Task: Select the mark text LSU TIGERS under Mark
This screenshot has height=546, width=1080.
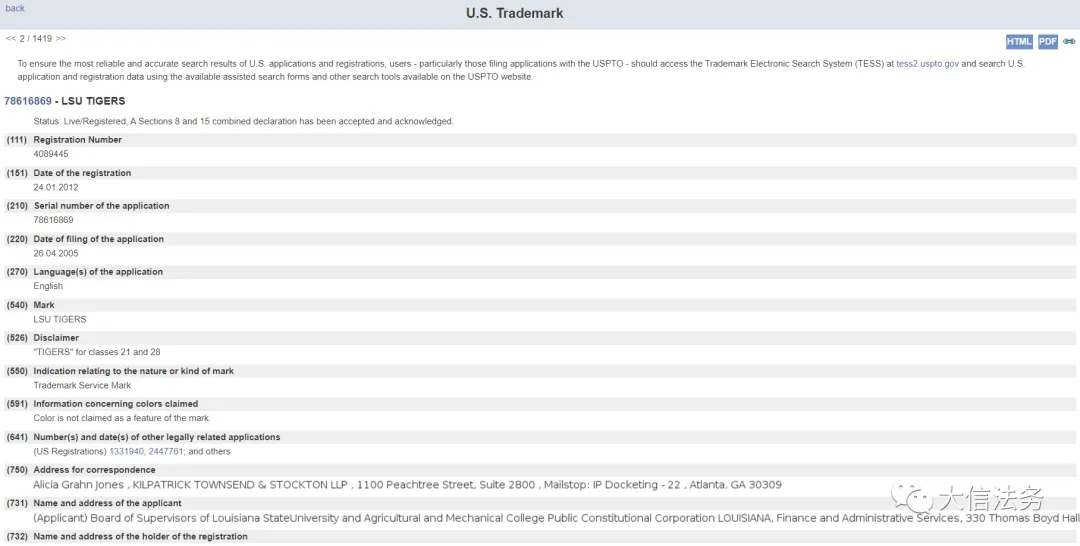Action: pos(60,319)
